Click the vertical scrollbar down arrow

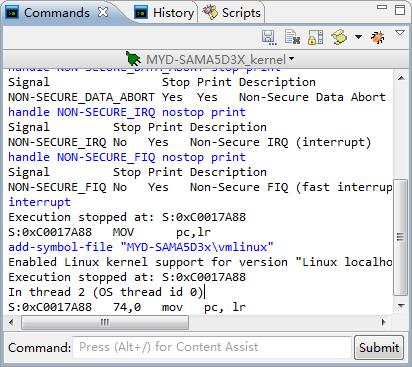tap(401, 306)
